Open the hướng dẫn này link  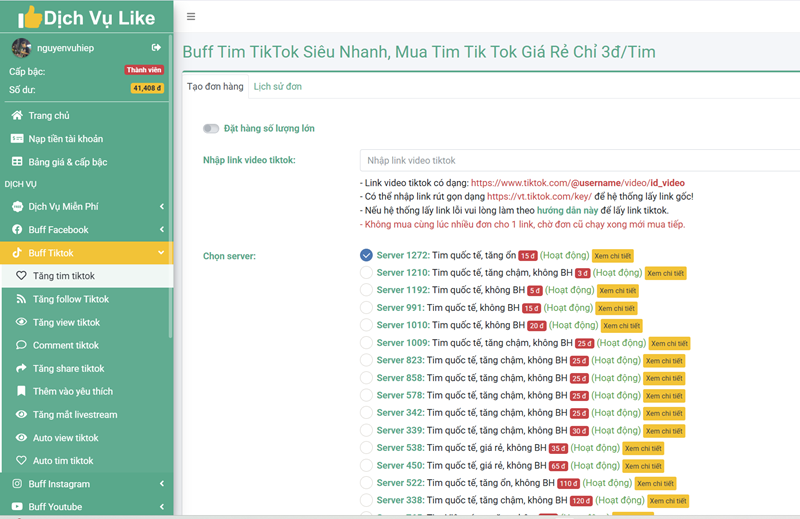pos(567,210)
